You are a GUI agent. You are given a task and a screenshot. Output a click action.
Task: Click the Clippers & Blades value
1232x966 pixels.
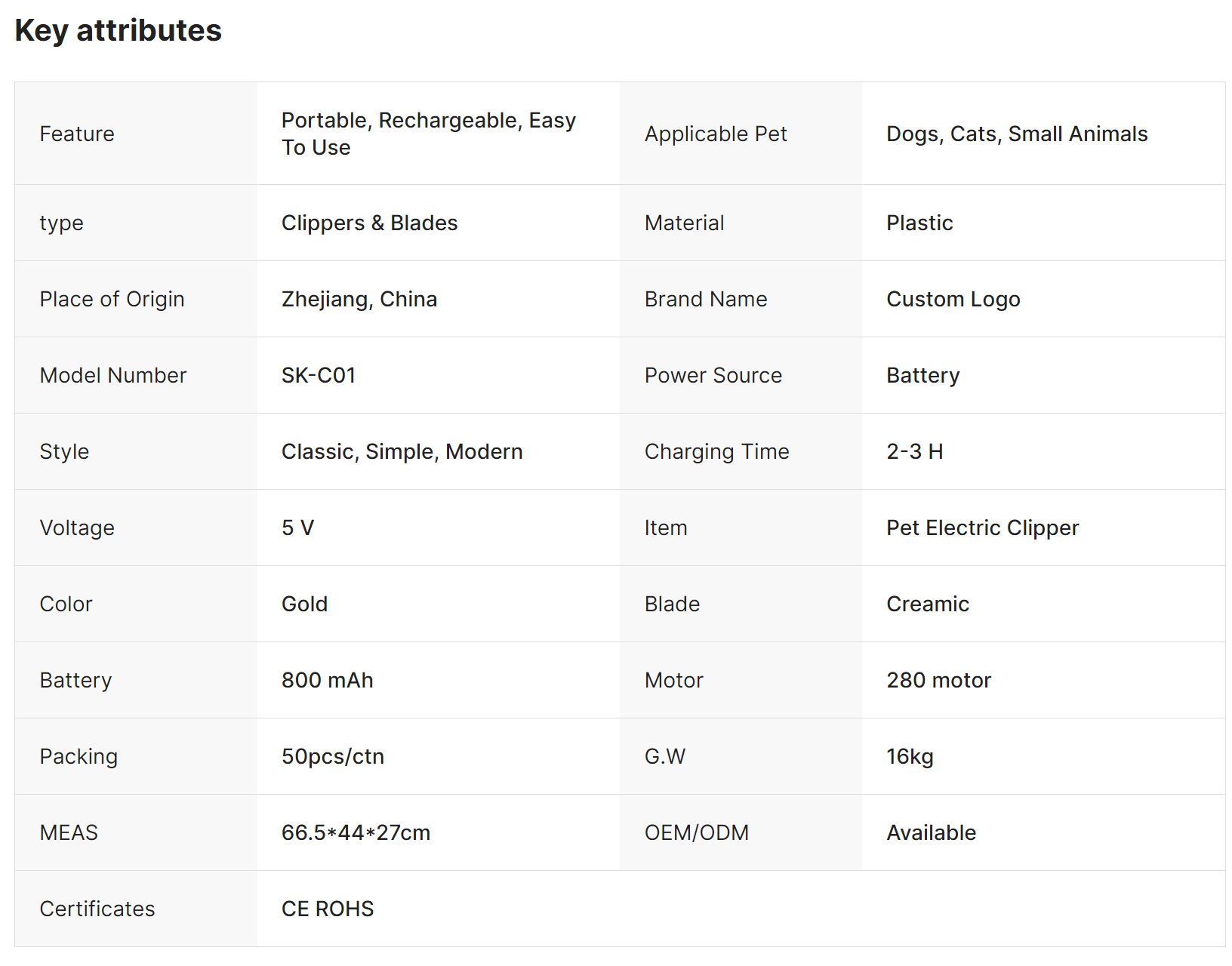[x=369, y=223]
